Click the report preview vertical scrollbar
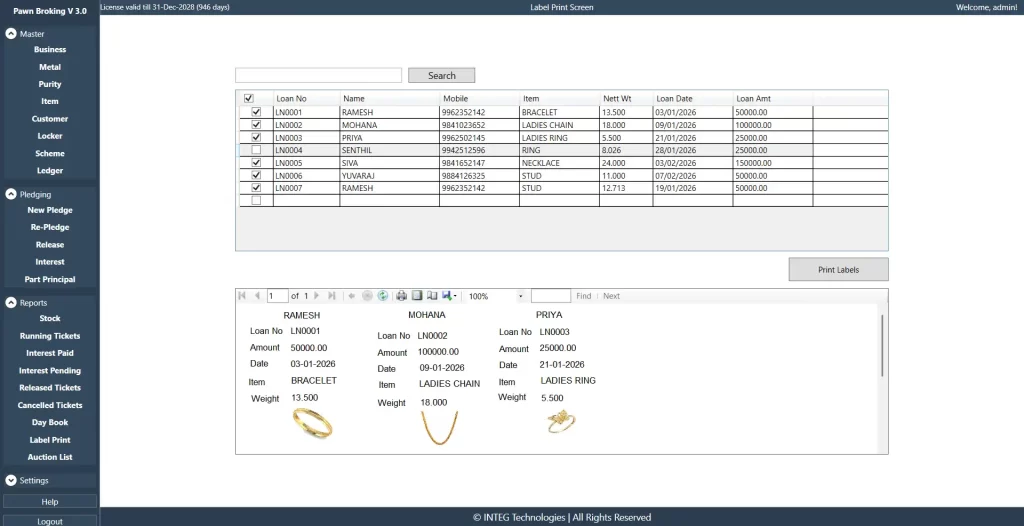Image resolution: width=1024 pixels, height=526 pixels. click(882, 346)
